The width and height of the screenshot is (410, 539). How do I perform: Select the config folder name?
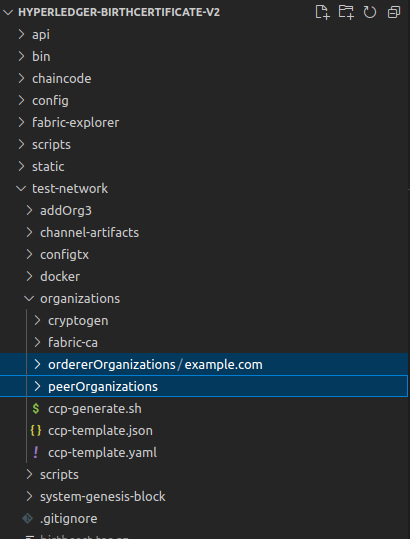pyautogui.click(x=50, y=101)
